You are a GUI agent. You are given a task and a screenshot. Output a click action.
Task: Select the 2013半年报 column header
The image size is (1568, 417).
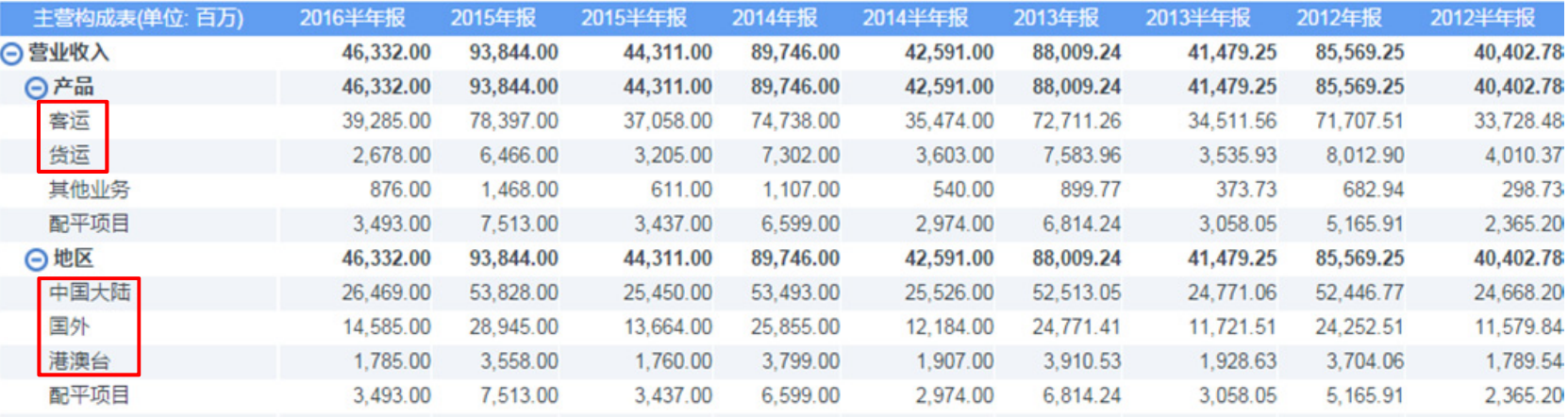point(1198,18)
